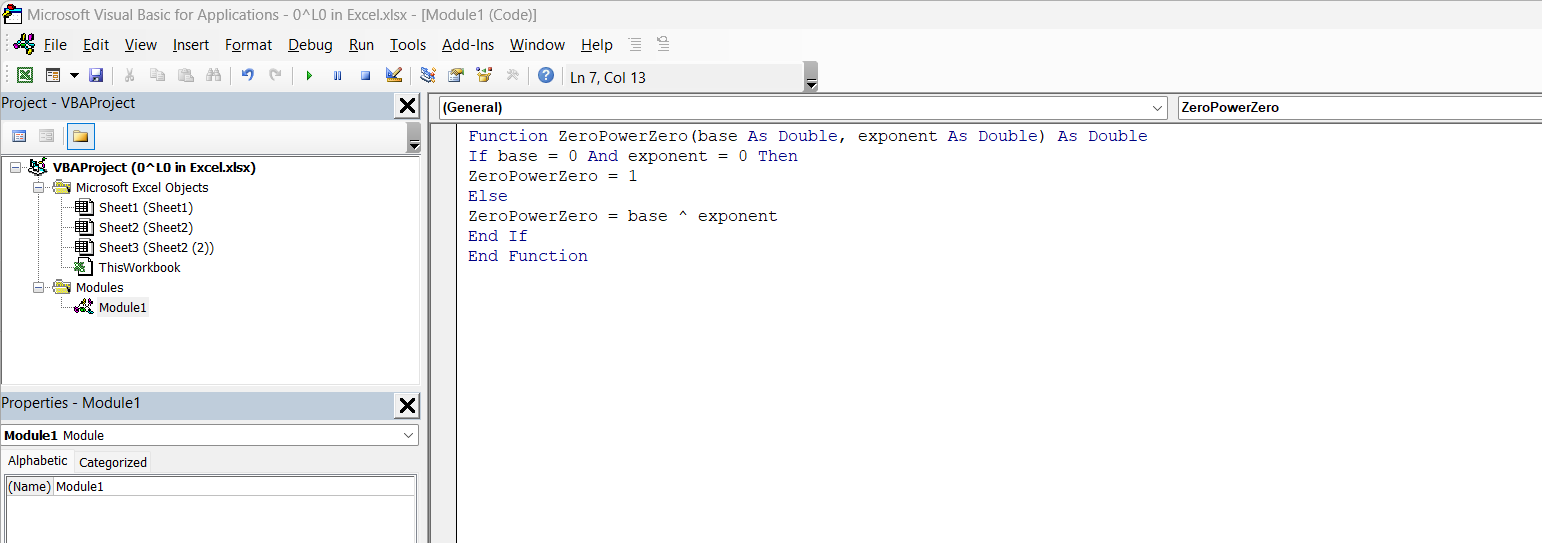Image resolution: width=1542 pixels, height=543 pixels.
Task: Click View Object in Project Explorer
Action: pos(46,136)
